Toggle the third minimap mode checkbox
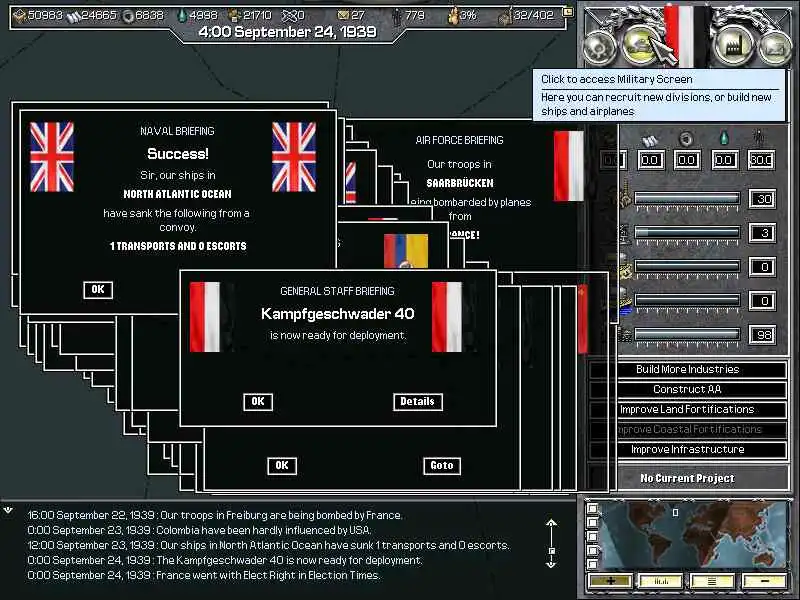800x600 pixels. 592,536
